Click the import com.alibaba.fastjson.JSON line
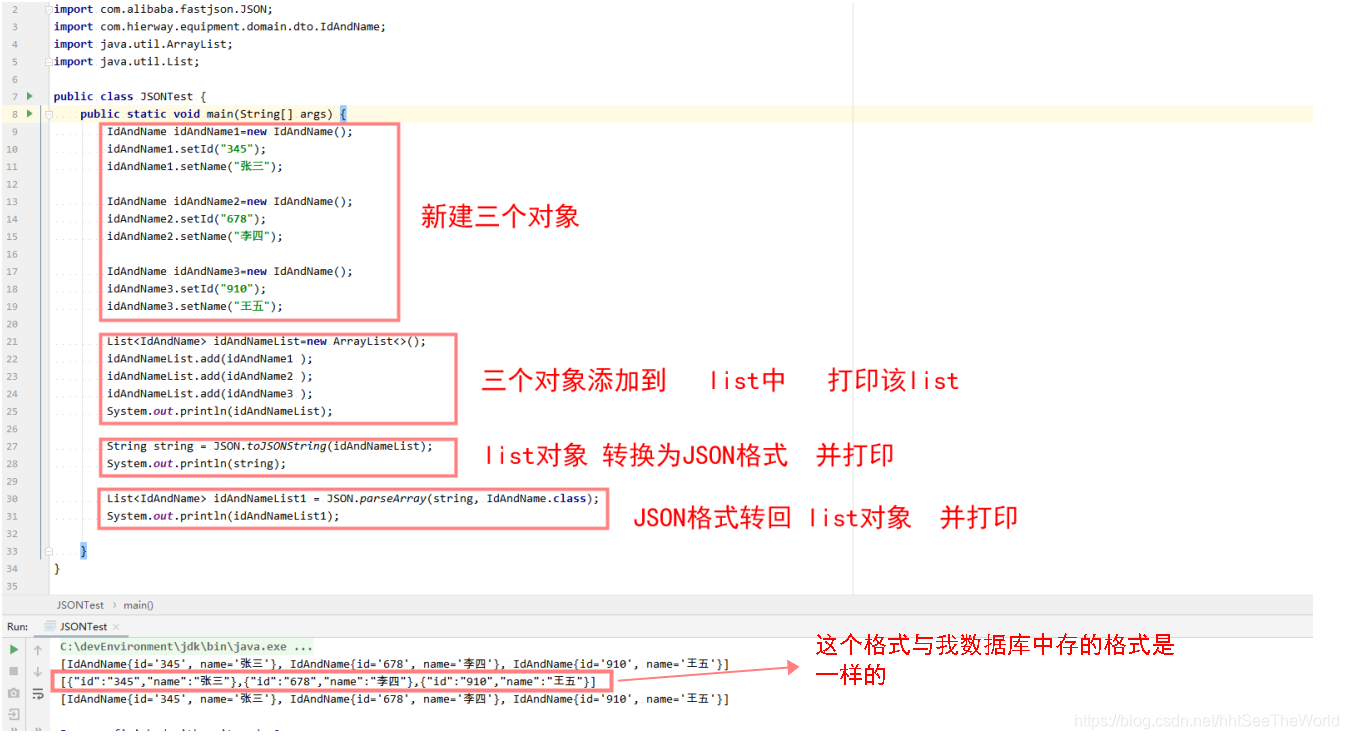This screenshot has width=1348, height=739. [x=163, y=9]
